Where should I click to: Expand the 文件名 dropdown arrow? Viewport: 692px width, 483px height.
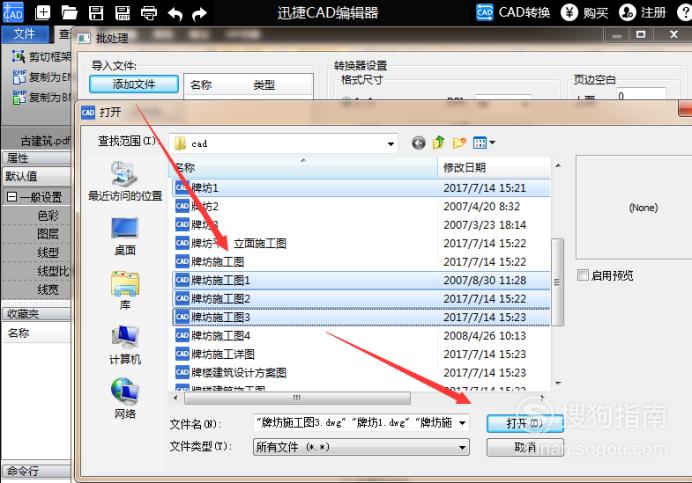462,423
